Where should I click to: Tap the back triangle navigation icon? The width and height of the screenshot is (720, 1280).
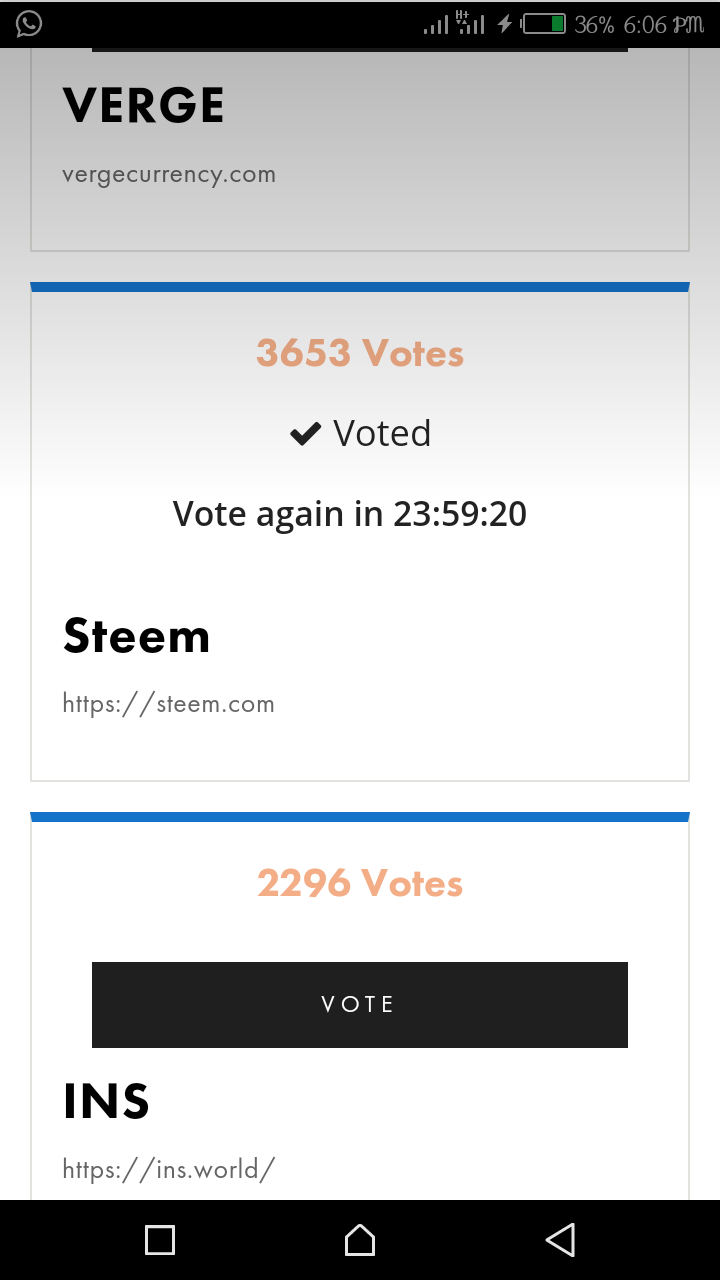560,1240
